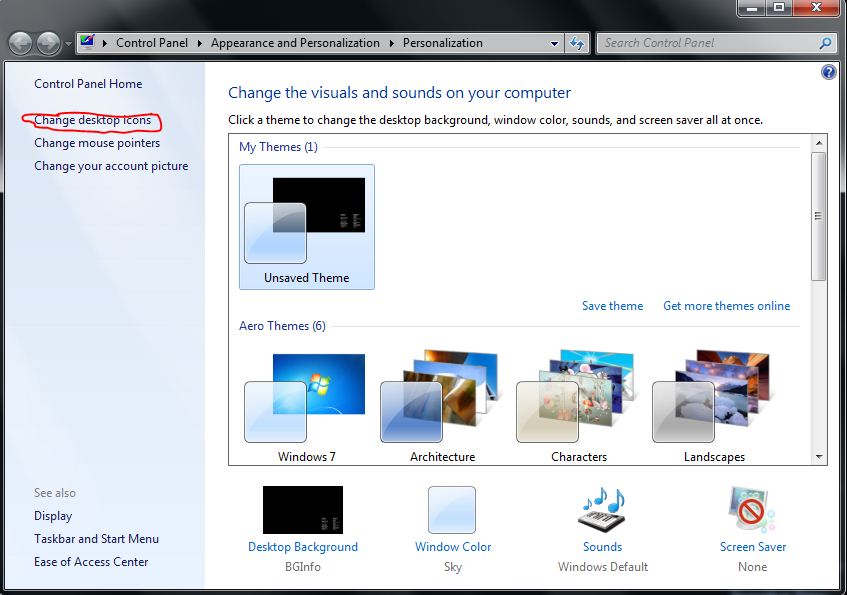Click Get more themes online
Viewport: 847px width, 595px height.
727,306
